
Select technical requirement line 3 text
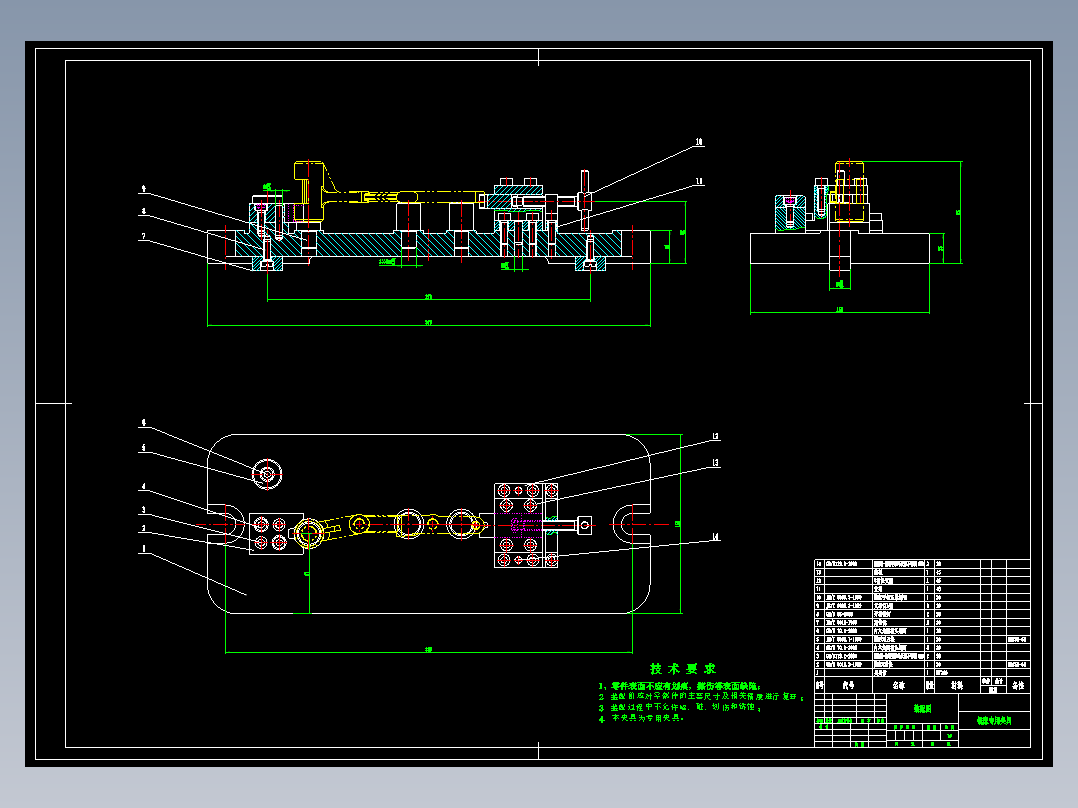click(679, 707)
